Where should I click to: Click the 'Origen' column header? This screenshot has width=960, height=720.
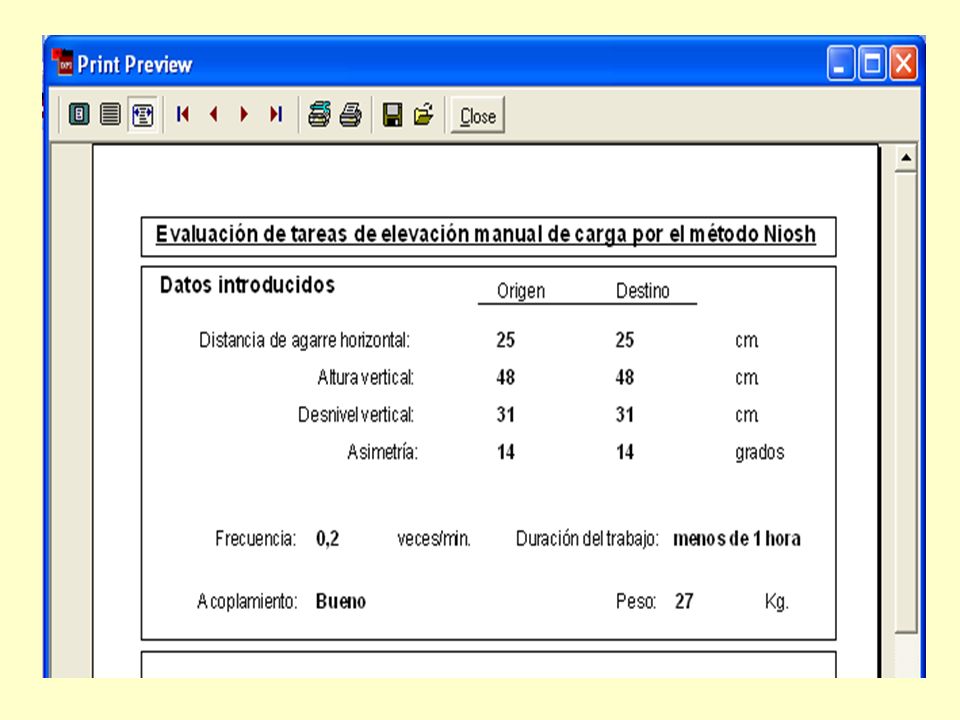[521, 291]
